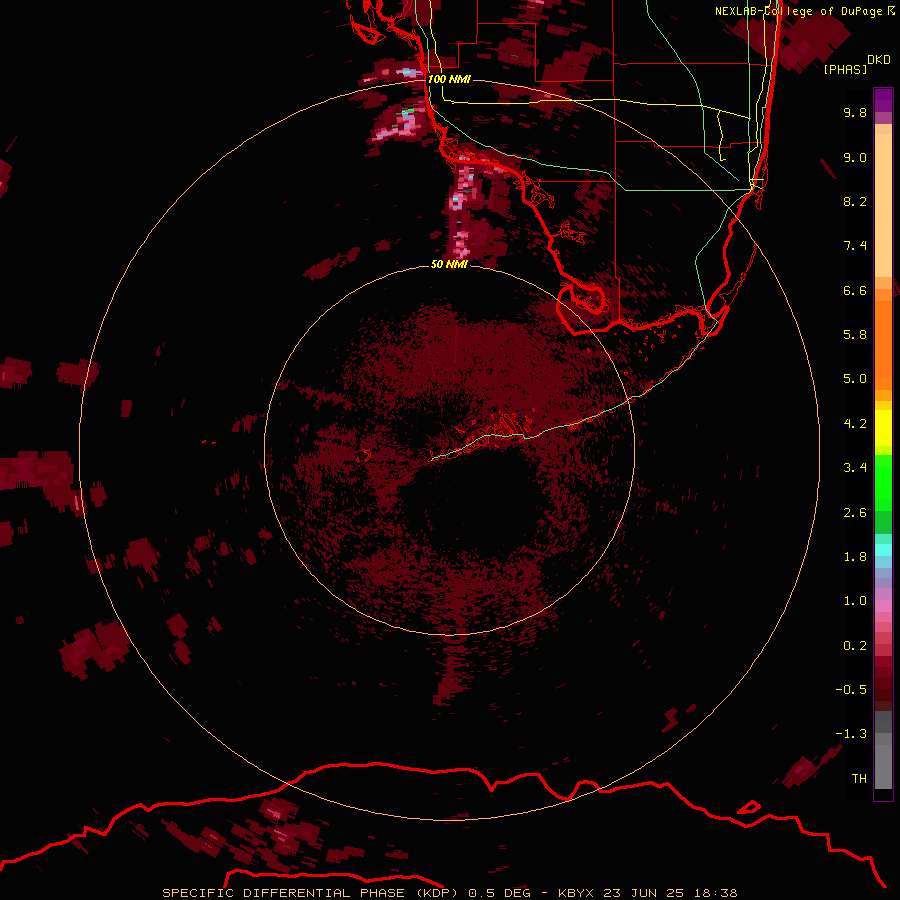Pick the pale peach color bar segment

tap(883, 205)
